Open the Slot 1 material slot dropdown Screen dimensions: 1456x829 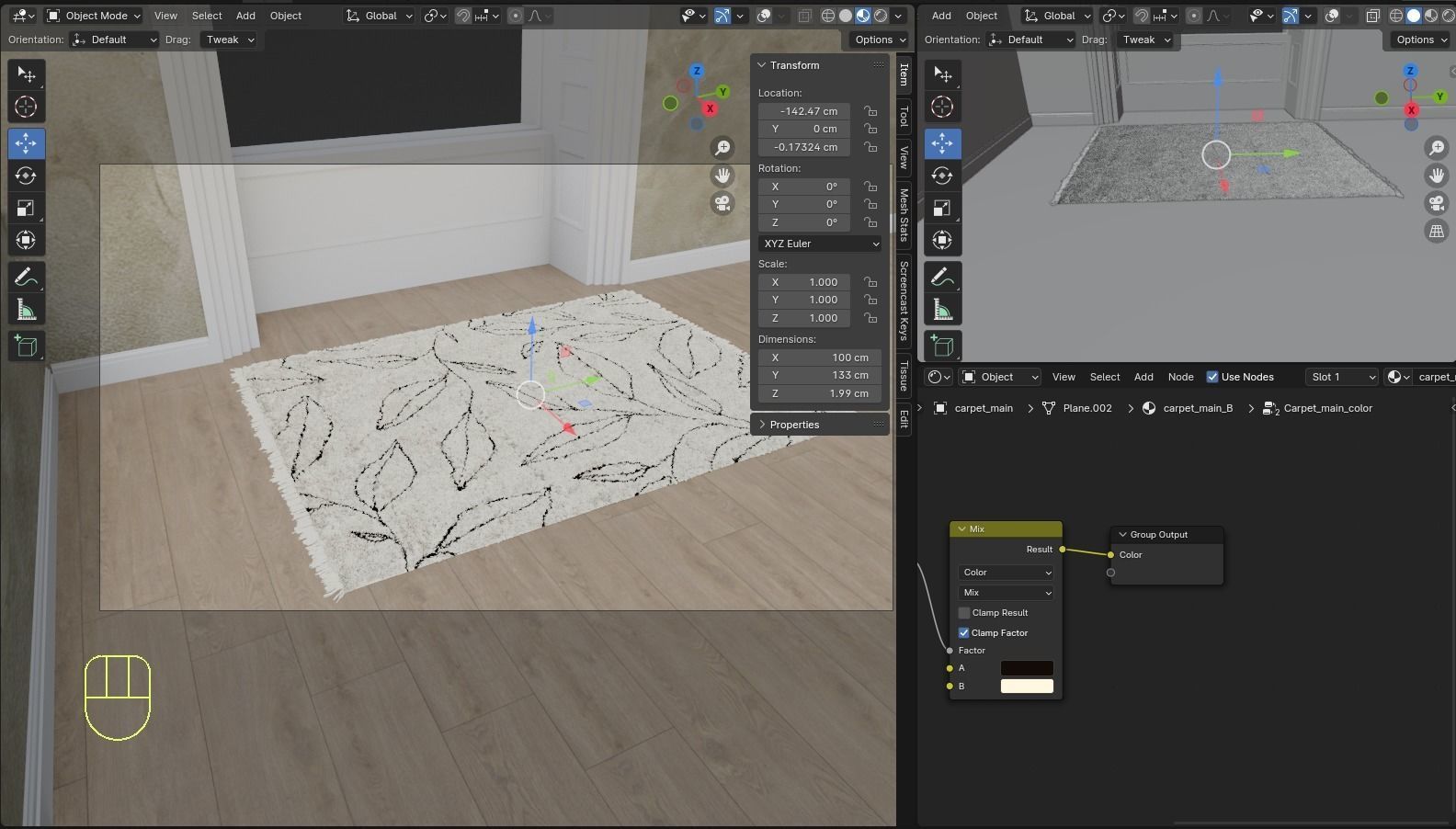coord(1342,377)
